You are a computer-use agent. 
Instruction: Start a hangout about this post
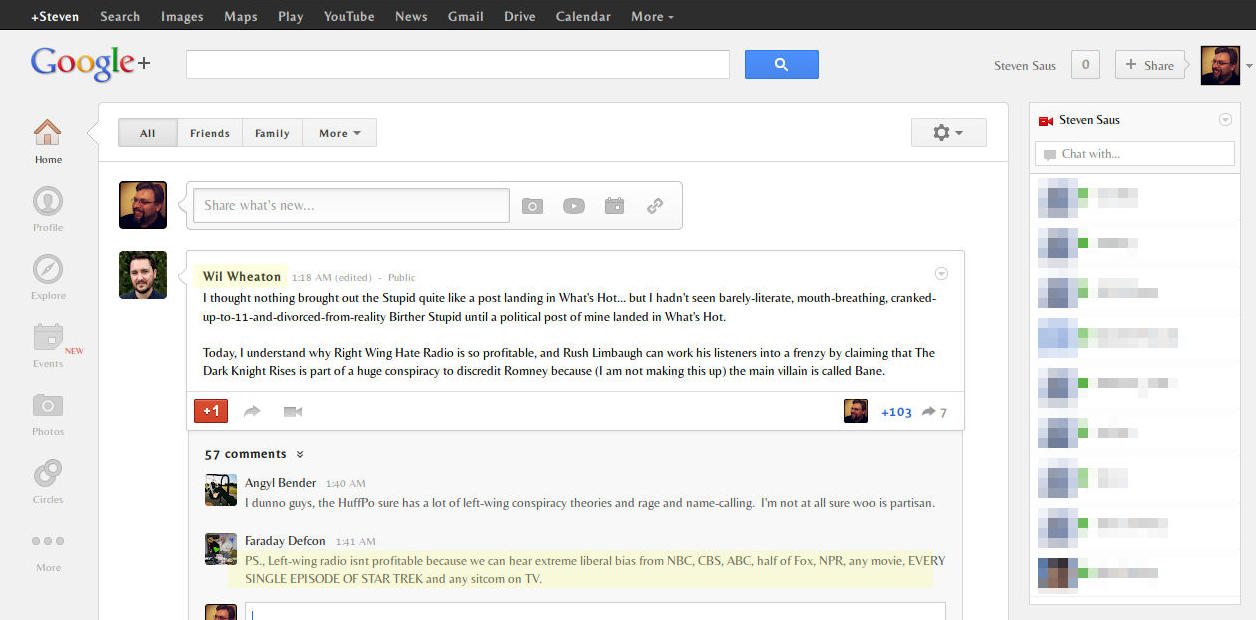293,411
